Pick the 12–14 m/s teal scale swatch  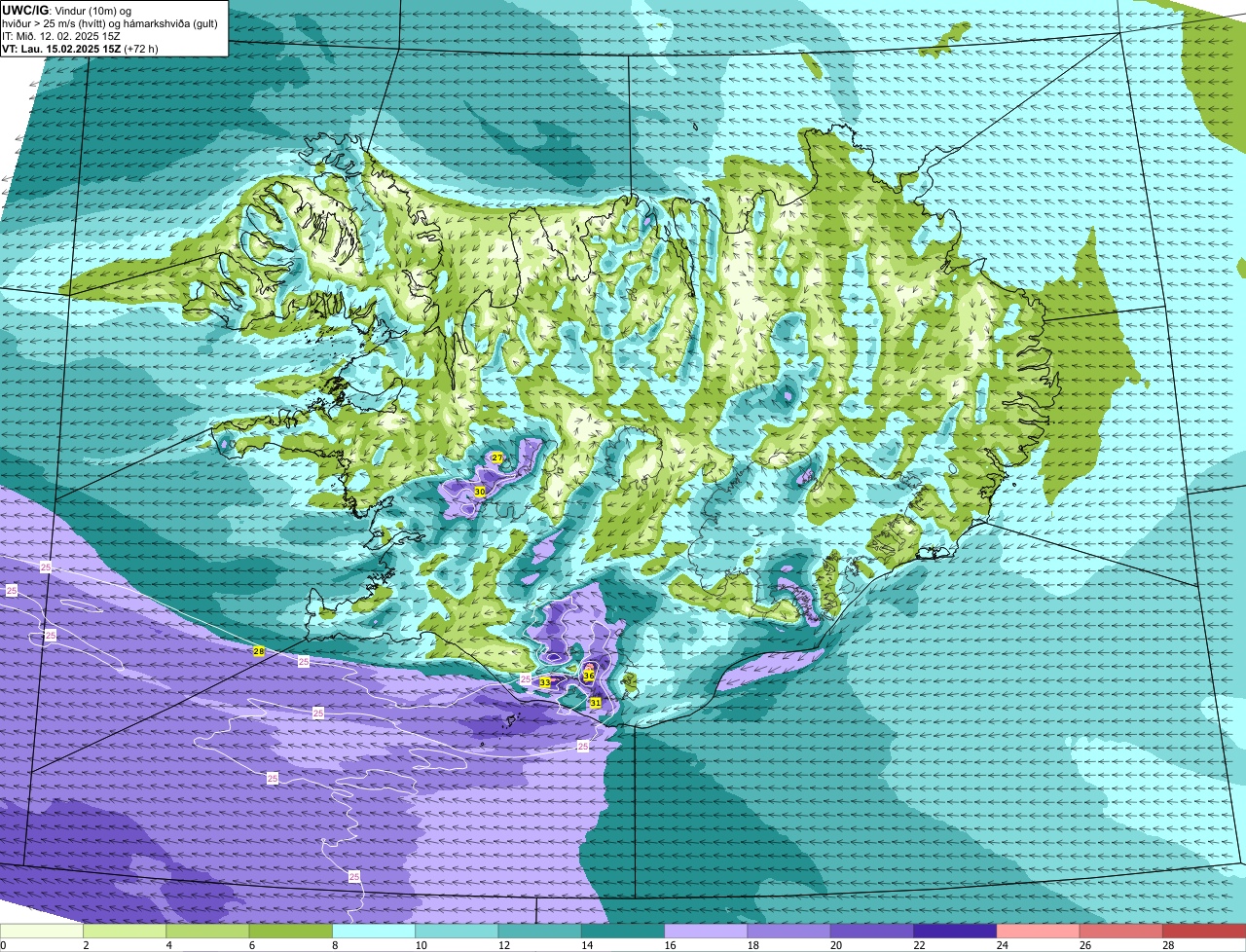[x=540, y=931]
